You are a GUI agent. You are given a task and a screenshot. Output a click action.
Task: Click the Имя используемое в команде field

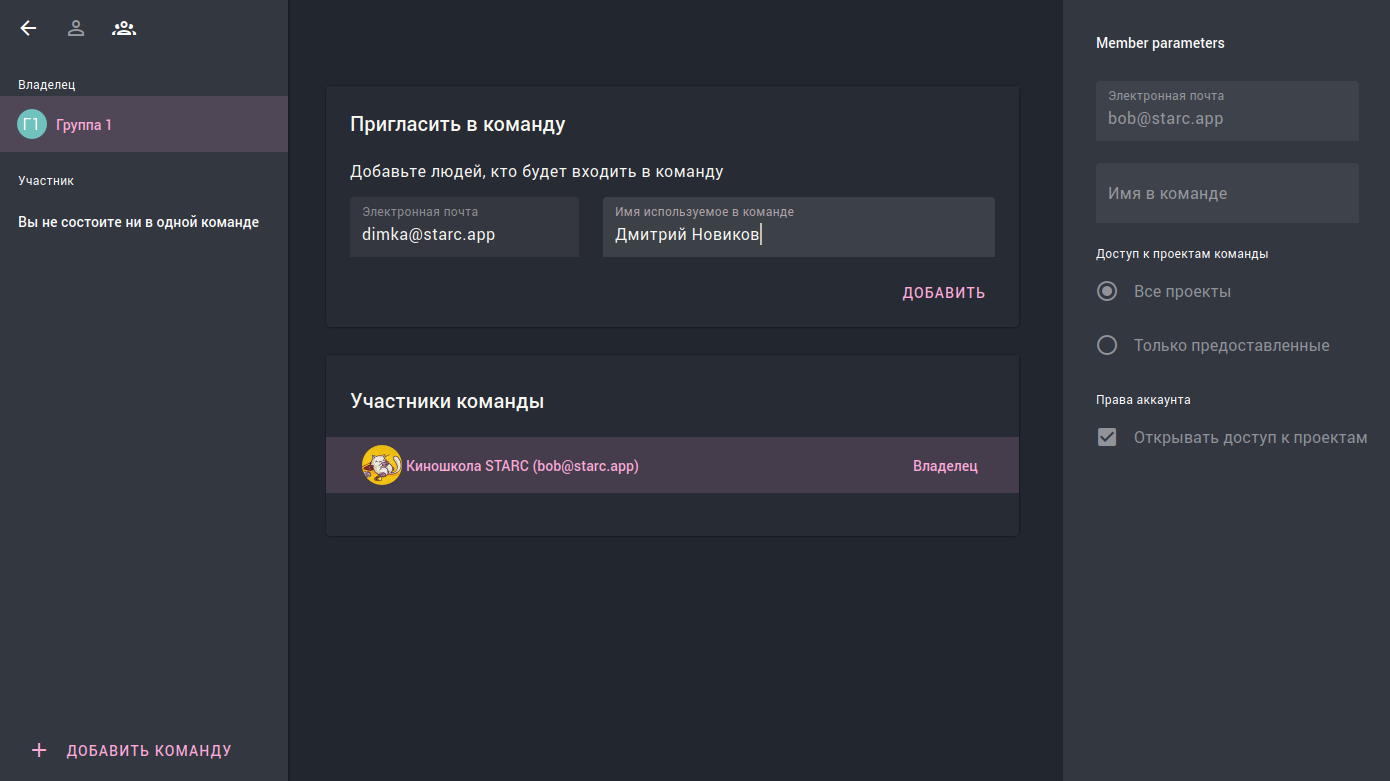tap(797, 234)
